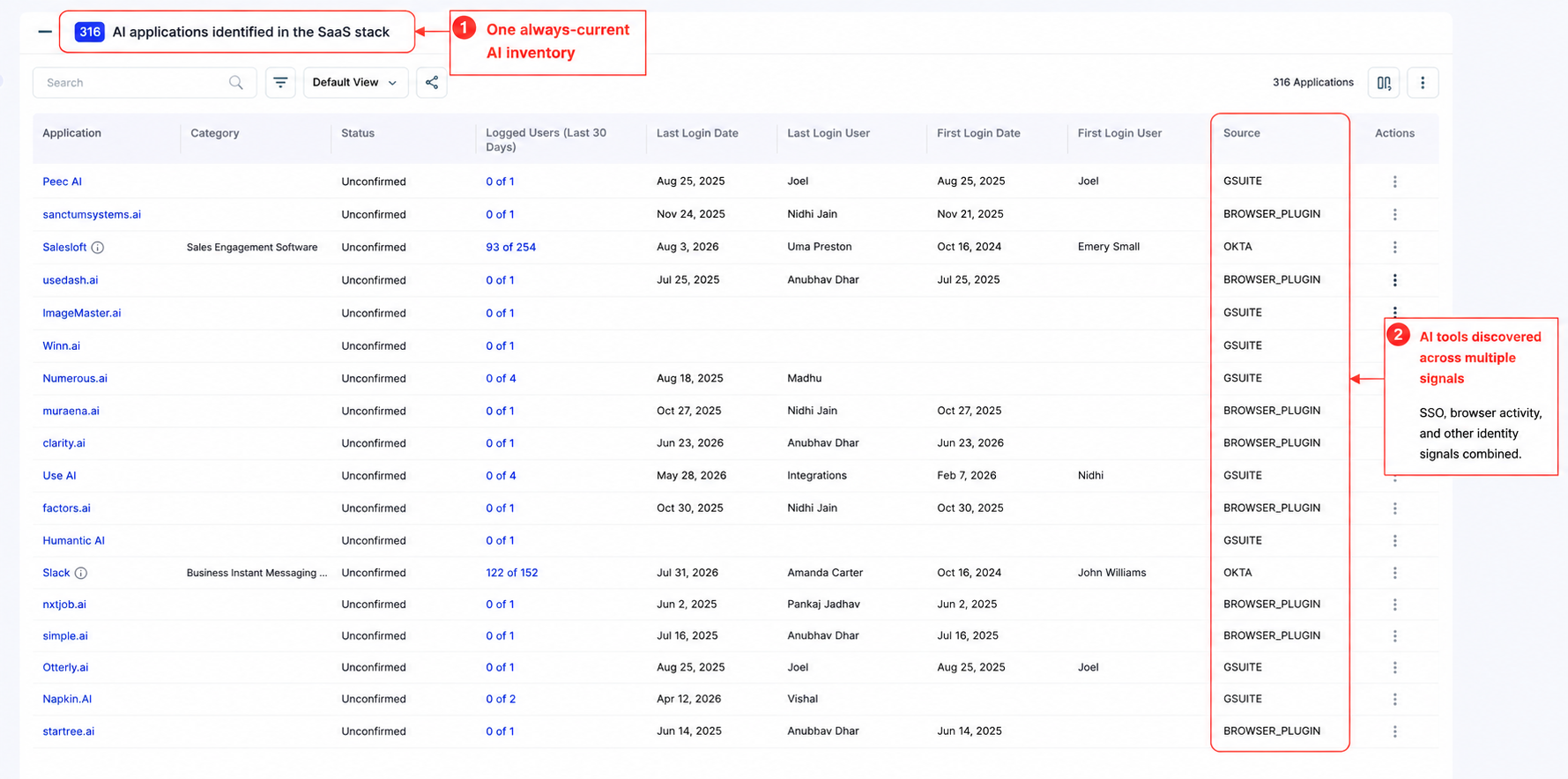The width and height of the screenshot is (1568, 779).
Task: Open actions menu for usedash.ai row
Action: click(x=1394, y=280)
